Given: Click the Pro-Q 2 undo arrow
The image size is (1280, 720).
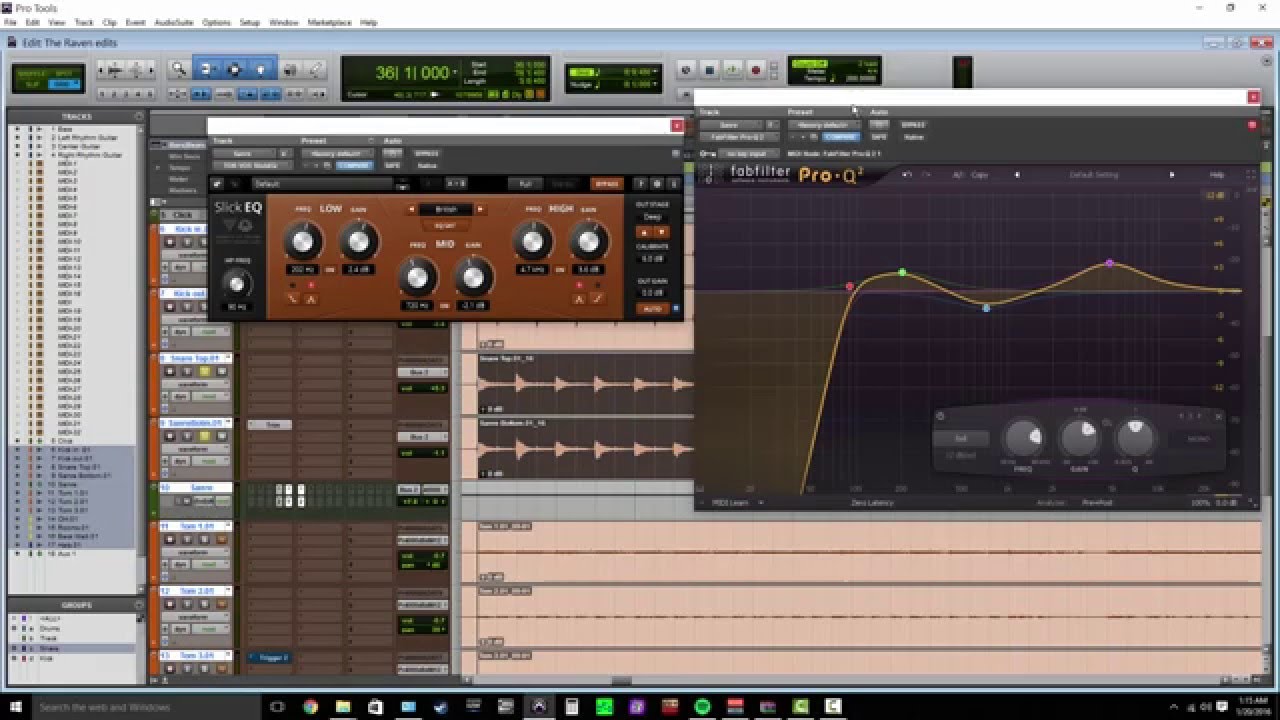Looking at the screenshot, I should tap(906, 175).
